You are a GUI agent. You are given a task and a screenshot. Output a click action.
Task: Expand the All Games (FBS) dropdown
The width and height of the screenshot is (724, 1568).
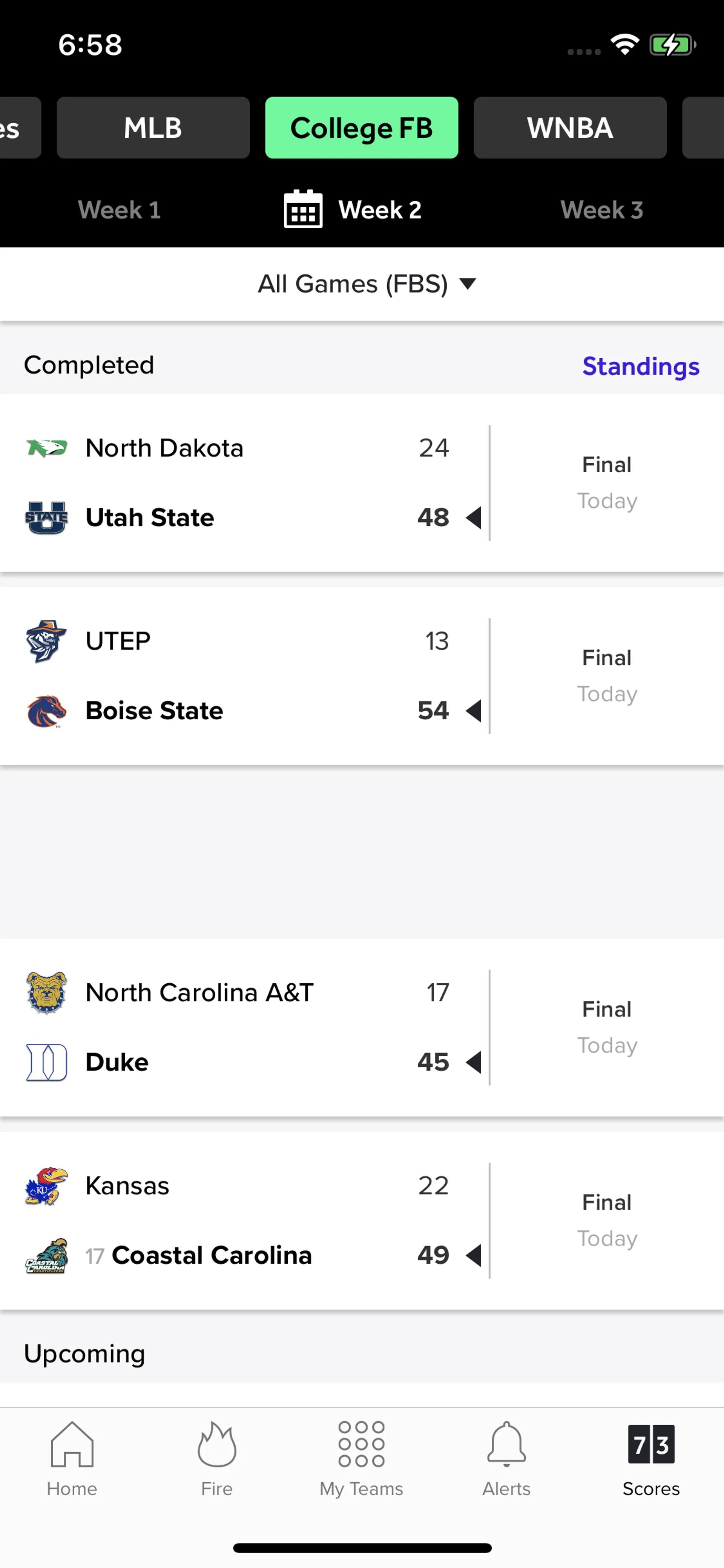tap(366, 284)
